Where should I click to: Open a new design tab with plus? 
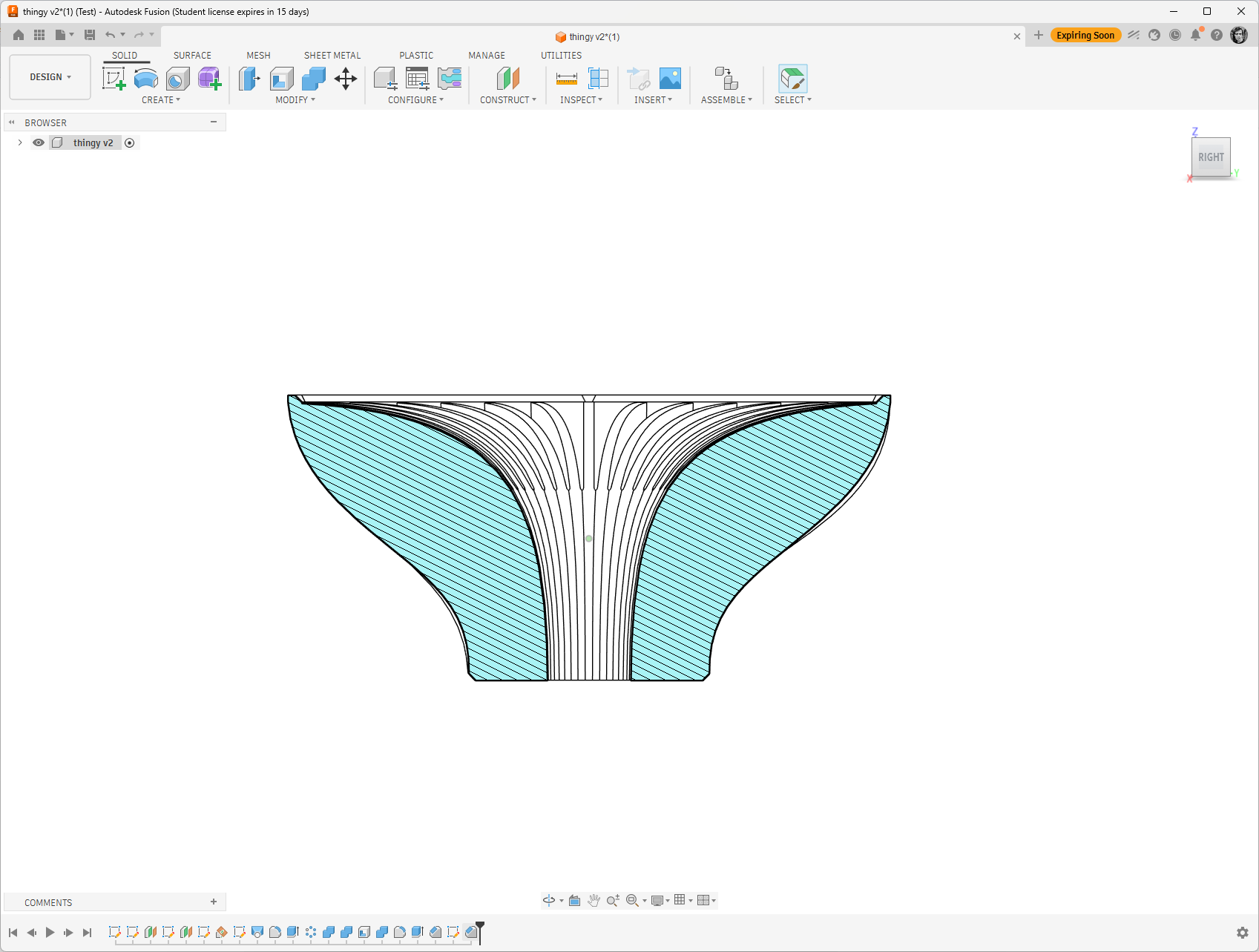[1039, 35]
